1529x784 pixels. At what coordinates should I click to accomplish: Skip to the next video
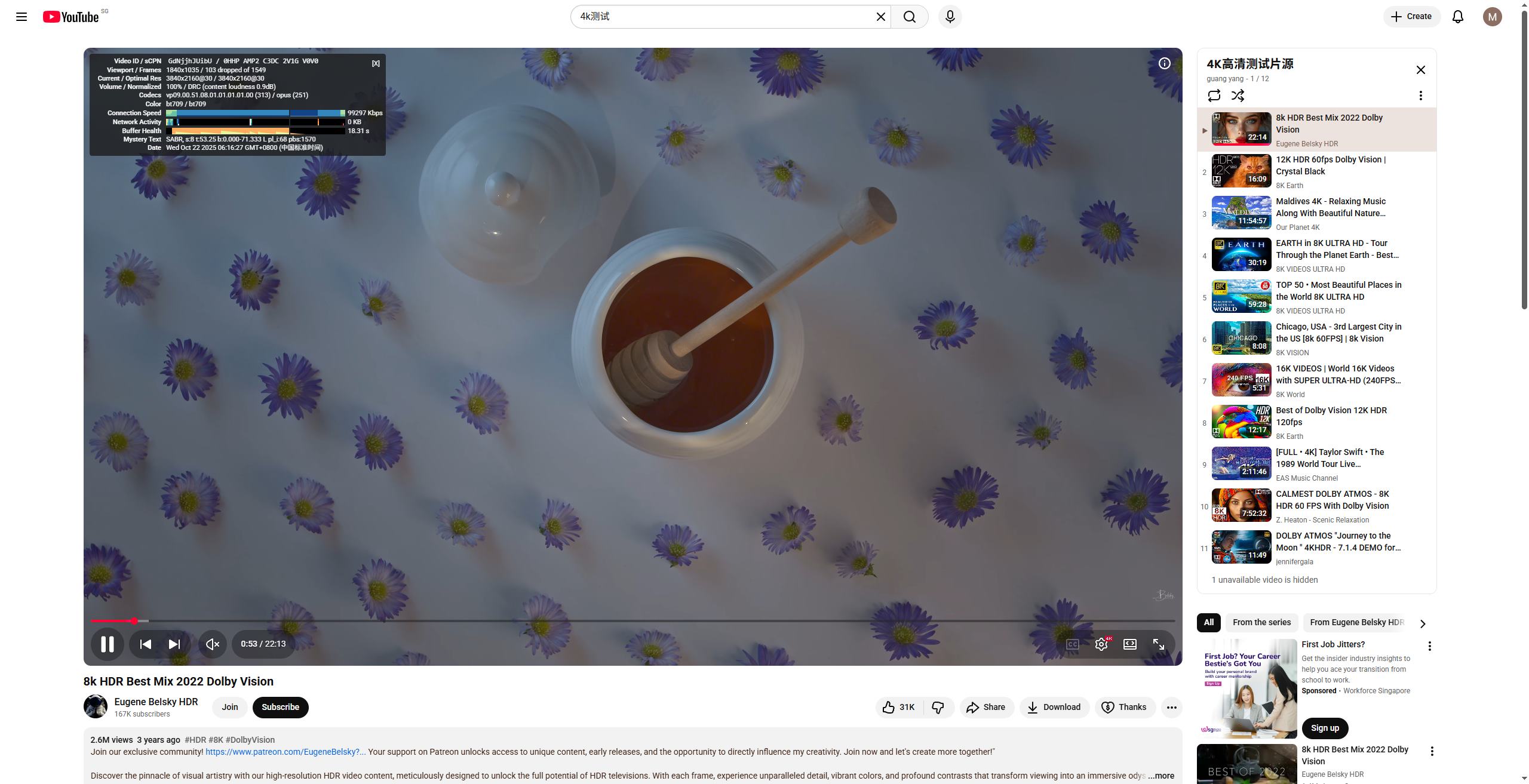click(x=174, y=644)
